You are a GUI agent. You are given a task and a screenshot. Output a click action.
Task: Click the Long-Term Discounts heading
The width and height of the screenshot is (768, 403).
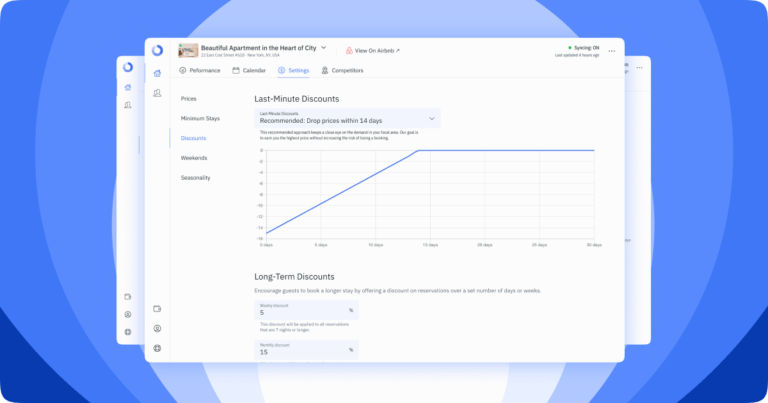tap(294, 277)
